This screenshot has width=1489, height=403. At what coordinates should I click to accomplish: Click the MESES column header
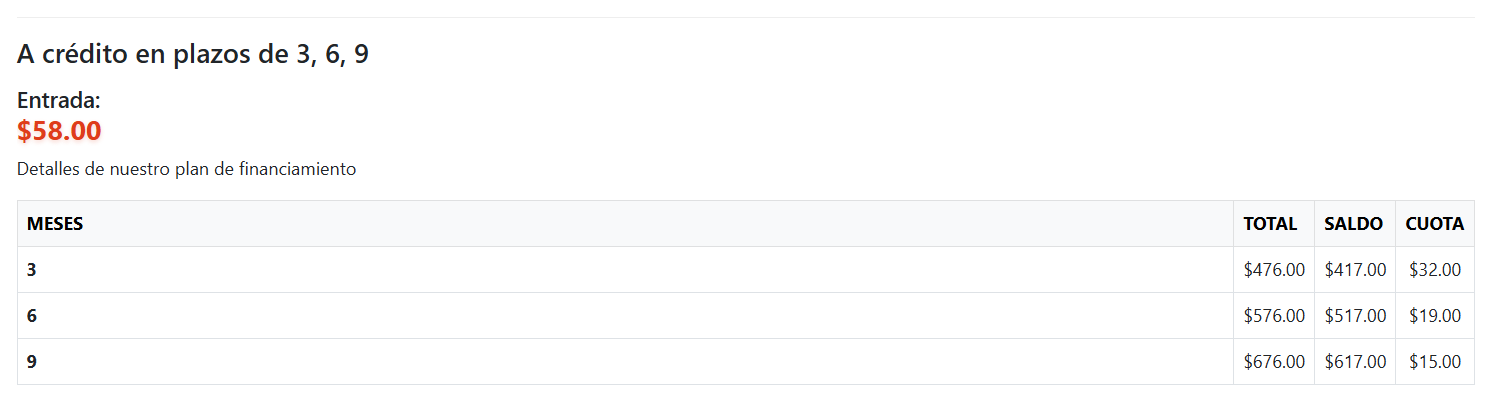55,224
